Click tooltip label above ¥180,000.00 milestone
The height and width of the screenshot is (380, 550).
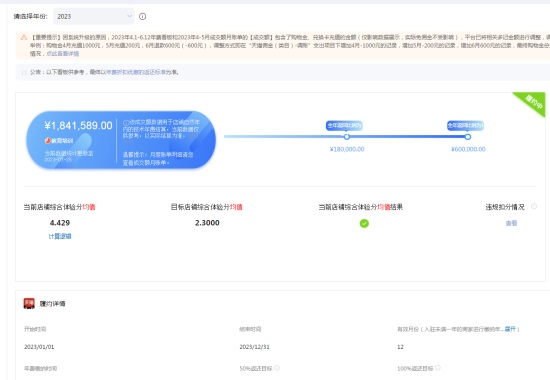[x=344, y=126]
